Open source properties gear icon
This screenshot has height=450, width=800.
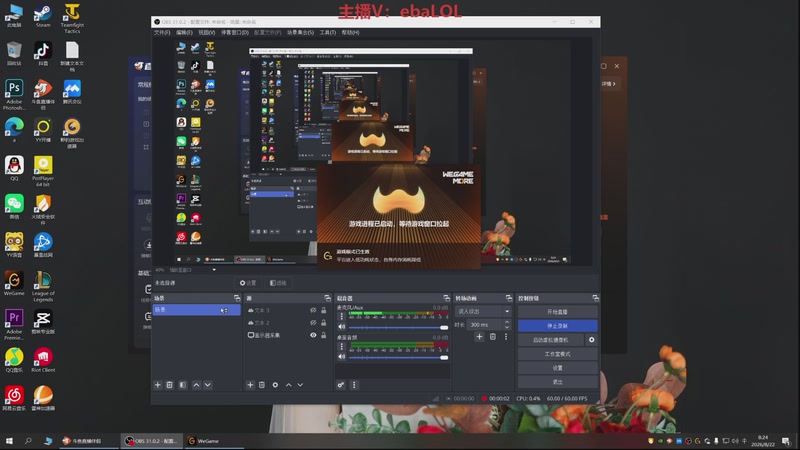tap(275, 385)
